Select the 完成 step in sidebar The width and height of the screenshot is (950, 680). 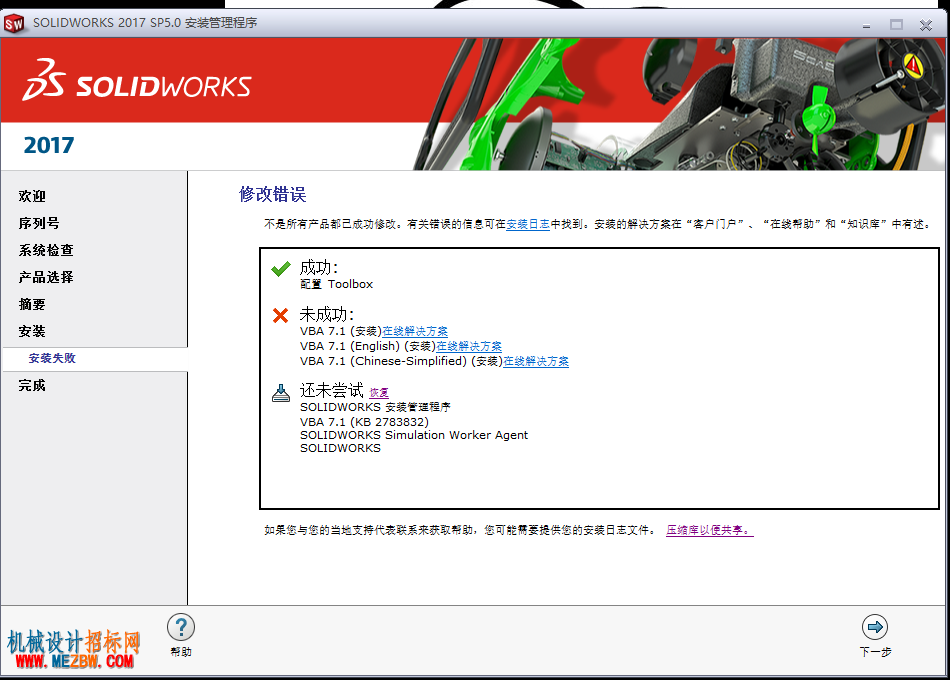tap(32, 385)
